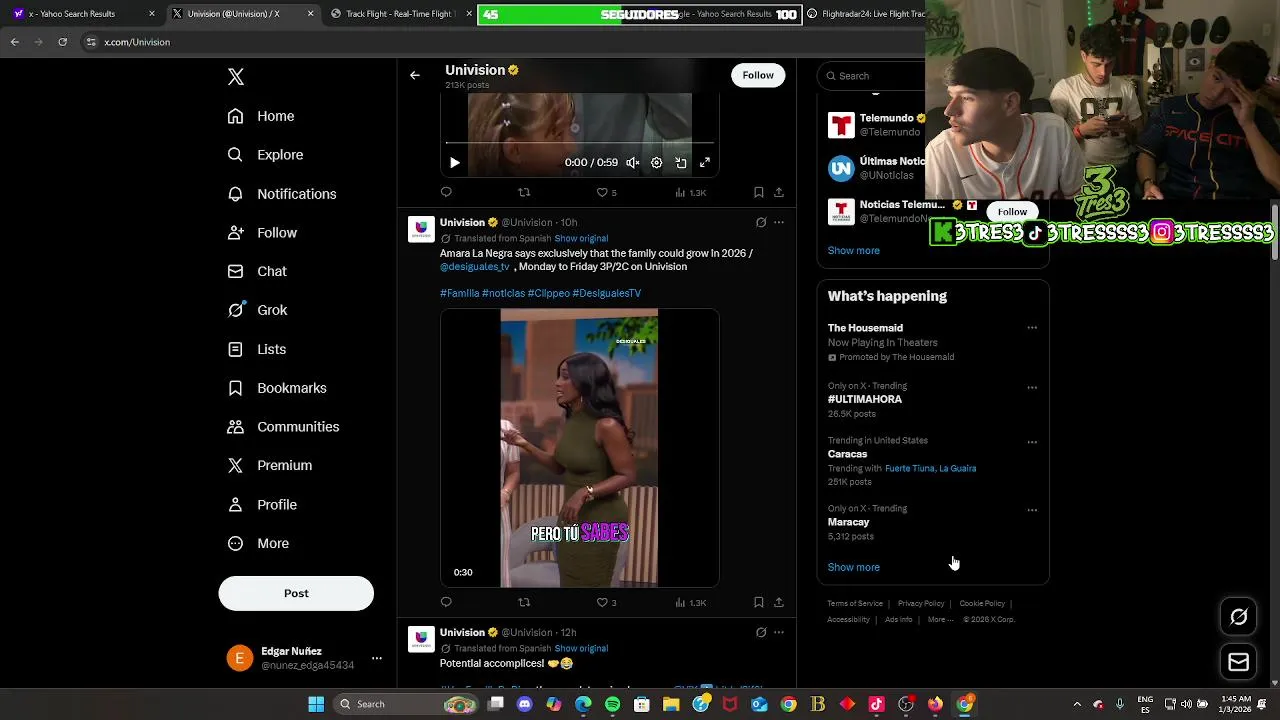Image resolution: width=1280 pixels, height=720 pixels.
Task: Open Grok from sidebar
Action: tap(257, 310)
